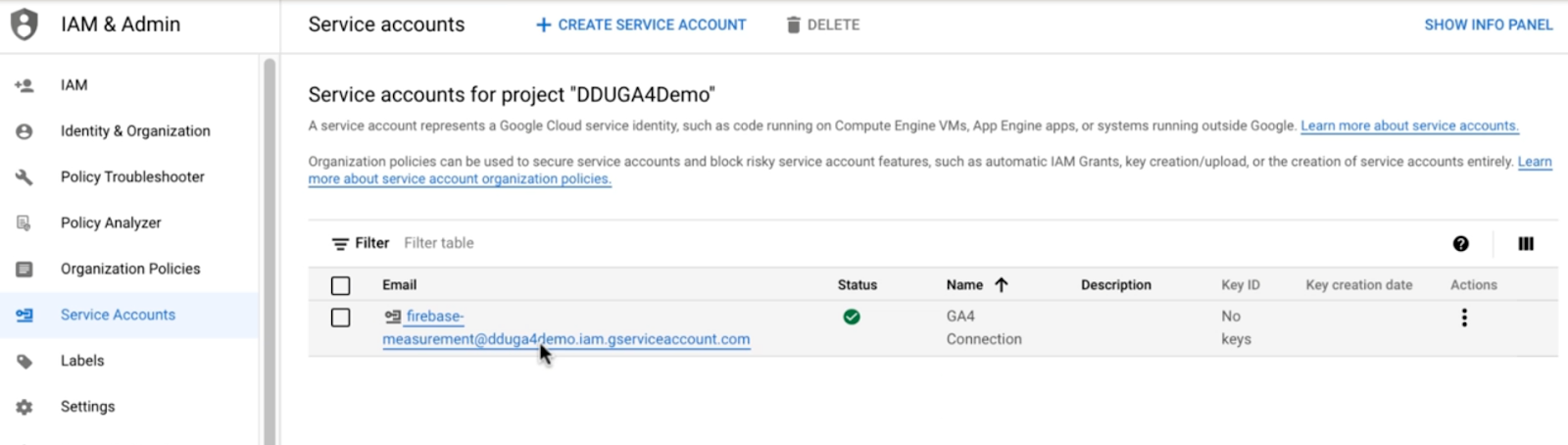
Task: Click the Actions column header
Action: tap(1474, 285)
